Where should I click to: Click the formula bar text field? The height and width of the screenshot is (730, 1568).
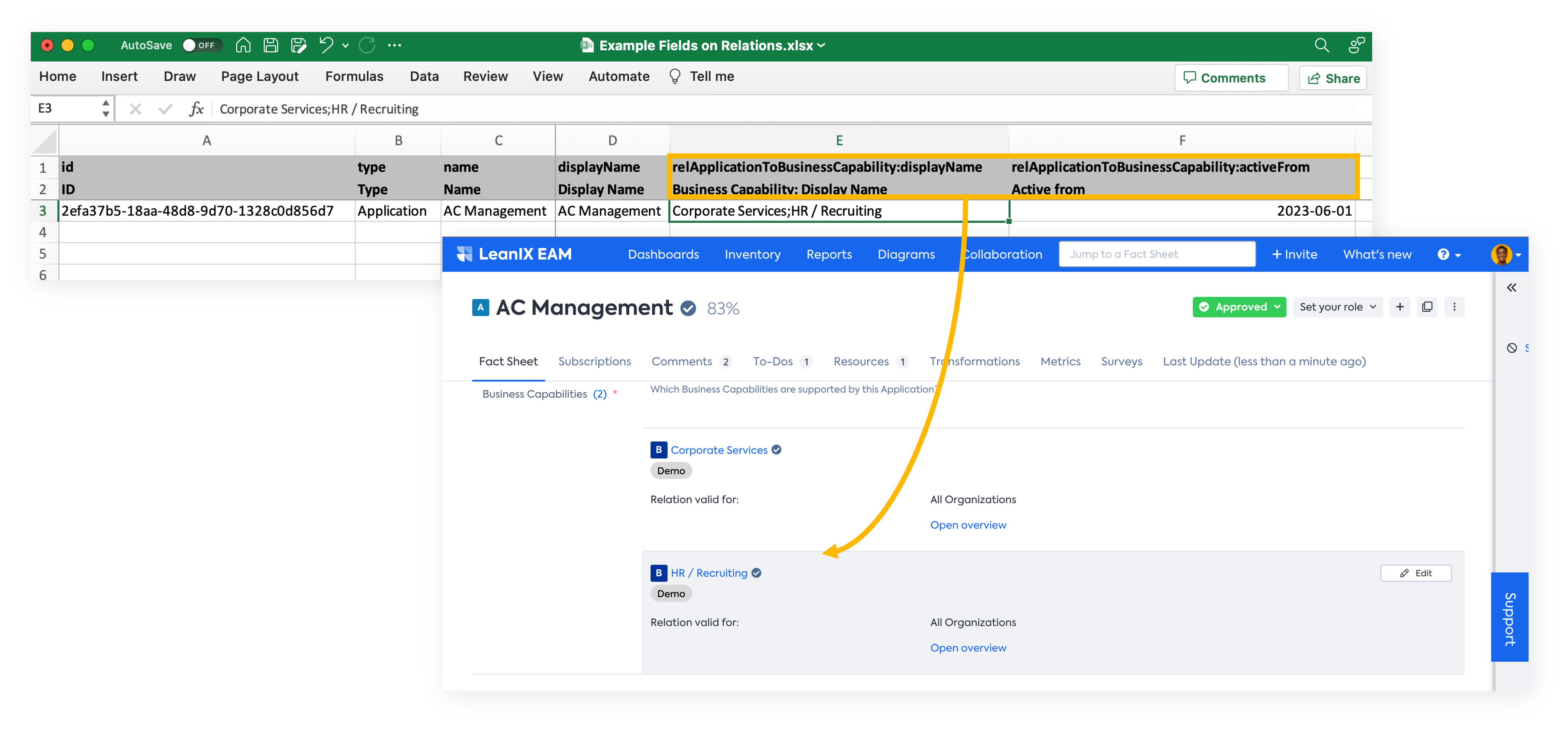coord(791,110)
